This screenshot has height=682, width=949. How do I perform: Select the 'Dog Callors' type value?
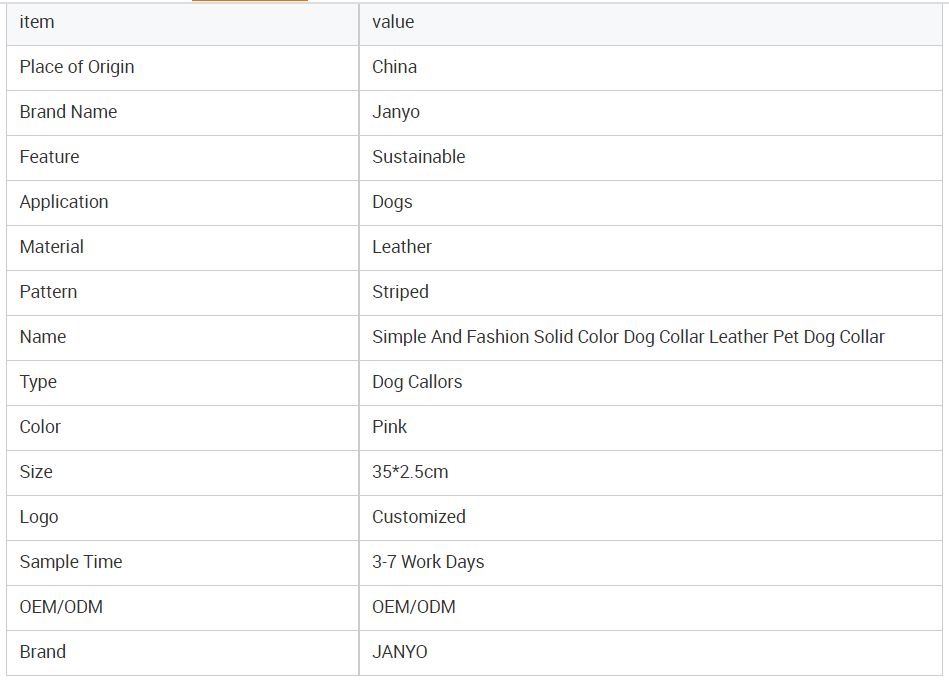[417, 382]
